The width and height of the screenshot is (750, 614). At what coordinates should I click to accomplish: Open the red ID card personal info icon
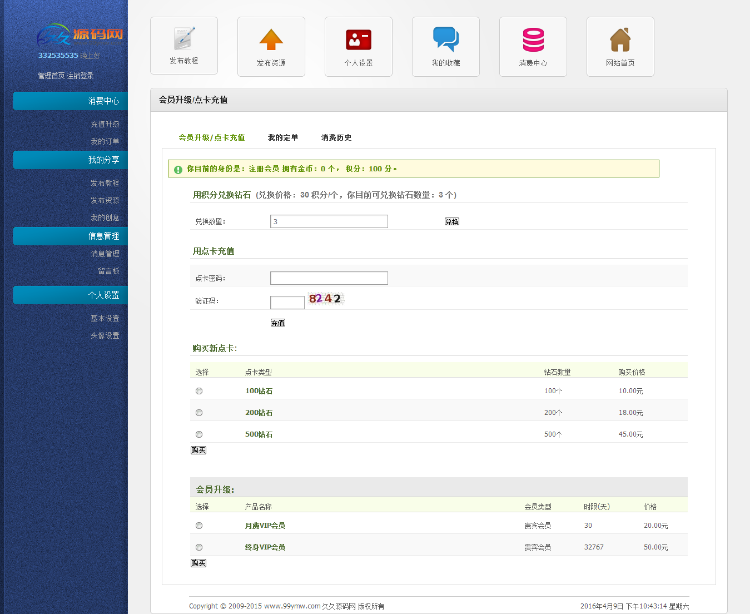[358, 40]
